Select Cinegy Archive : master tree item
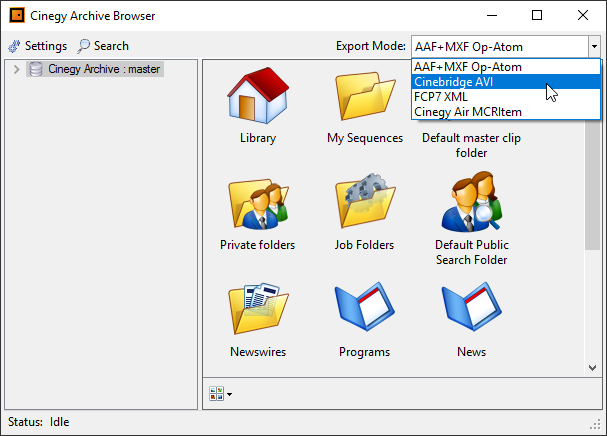Image resolution: width=607 pixels, height=436 pixels. pos(95,69)
